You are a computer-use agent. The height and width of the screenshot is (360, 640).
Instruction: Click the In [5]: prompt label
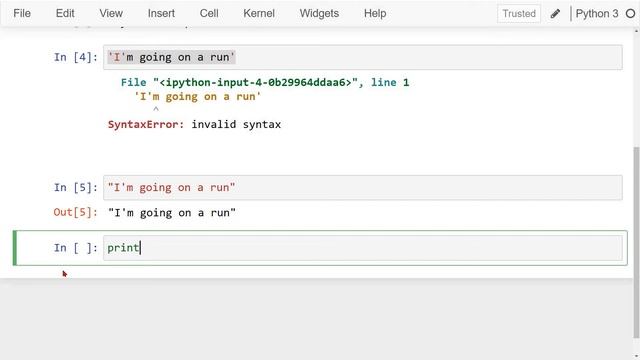point(76,188)
